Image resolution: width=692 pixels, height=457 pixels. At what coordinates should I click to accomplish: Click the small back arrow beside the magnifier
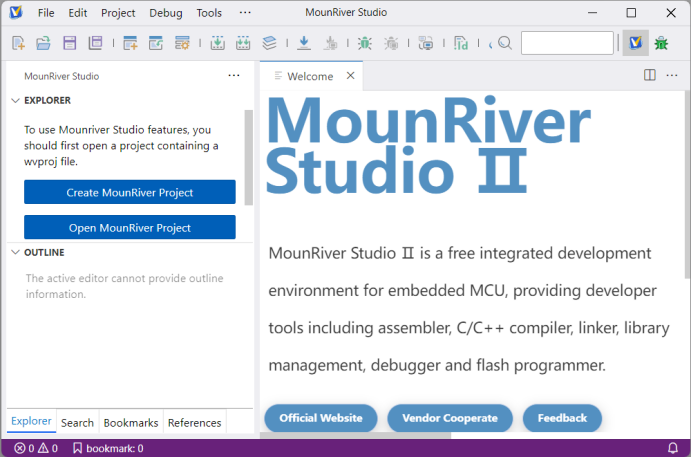490,45
